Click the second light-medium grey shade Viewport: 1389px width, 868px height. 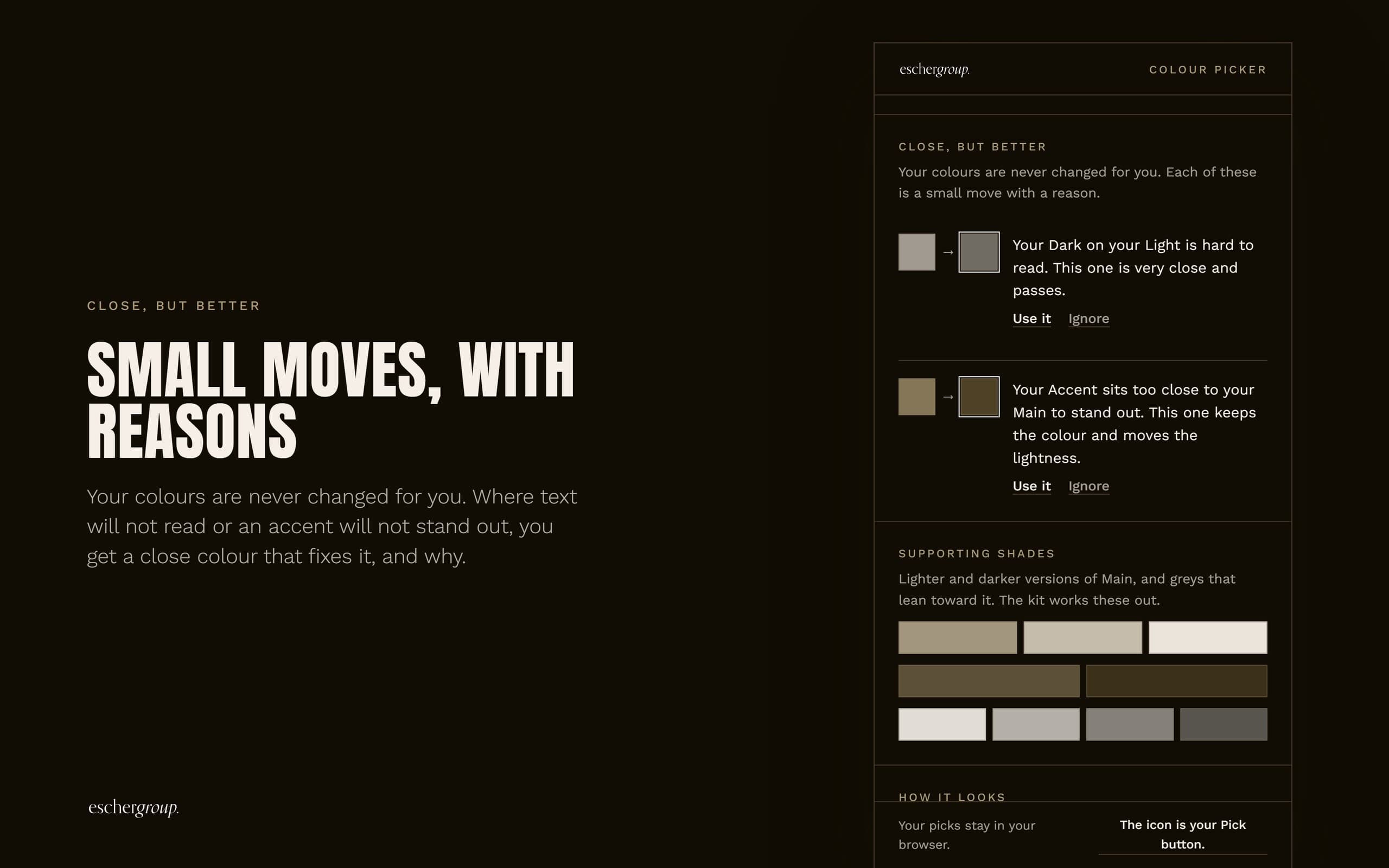coord(1035,724)
